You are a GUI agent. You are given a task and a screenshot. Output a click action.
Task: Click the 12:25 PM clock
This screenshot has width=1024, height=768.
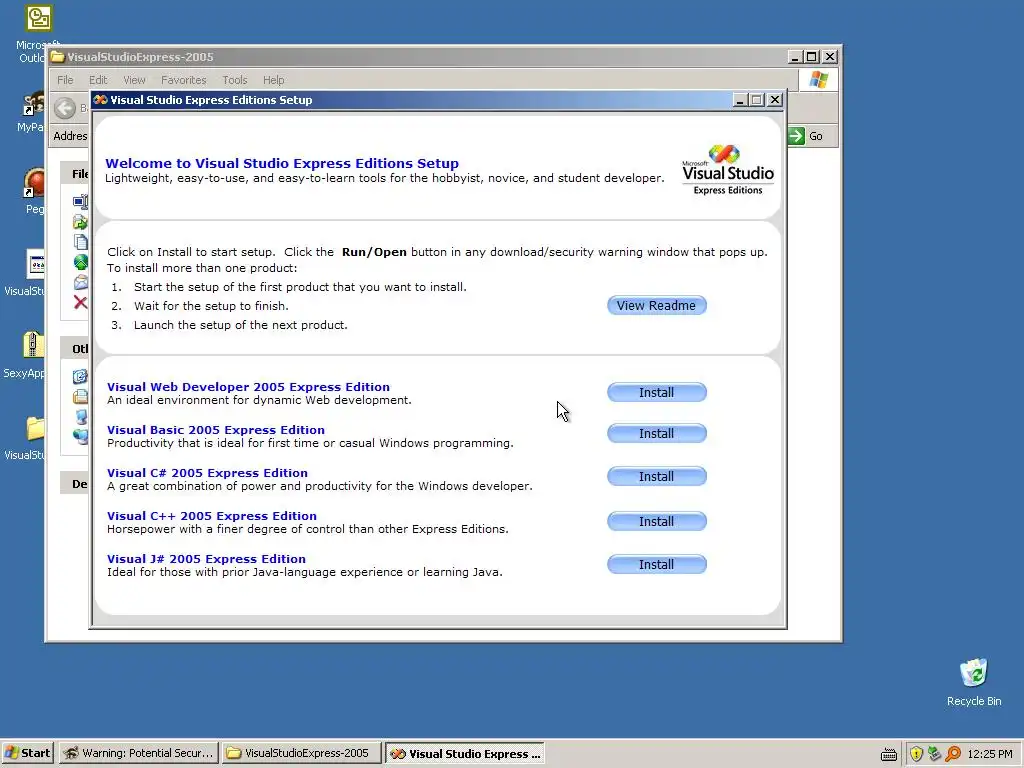989,754
